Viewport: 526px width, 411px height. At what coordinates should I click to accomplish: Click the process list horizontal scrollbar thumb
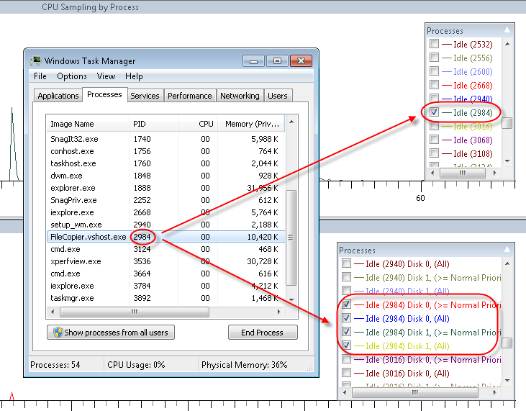pos(135,312)
